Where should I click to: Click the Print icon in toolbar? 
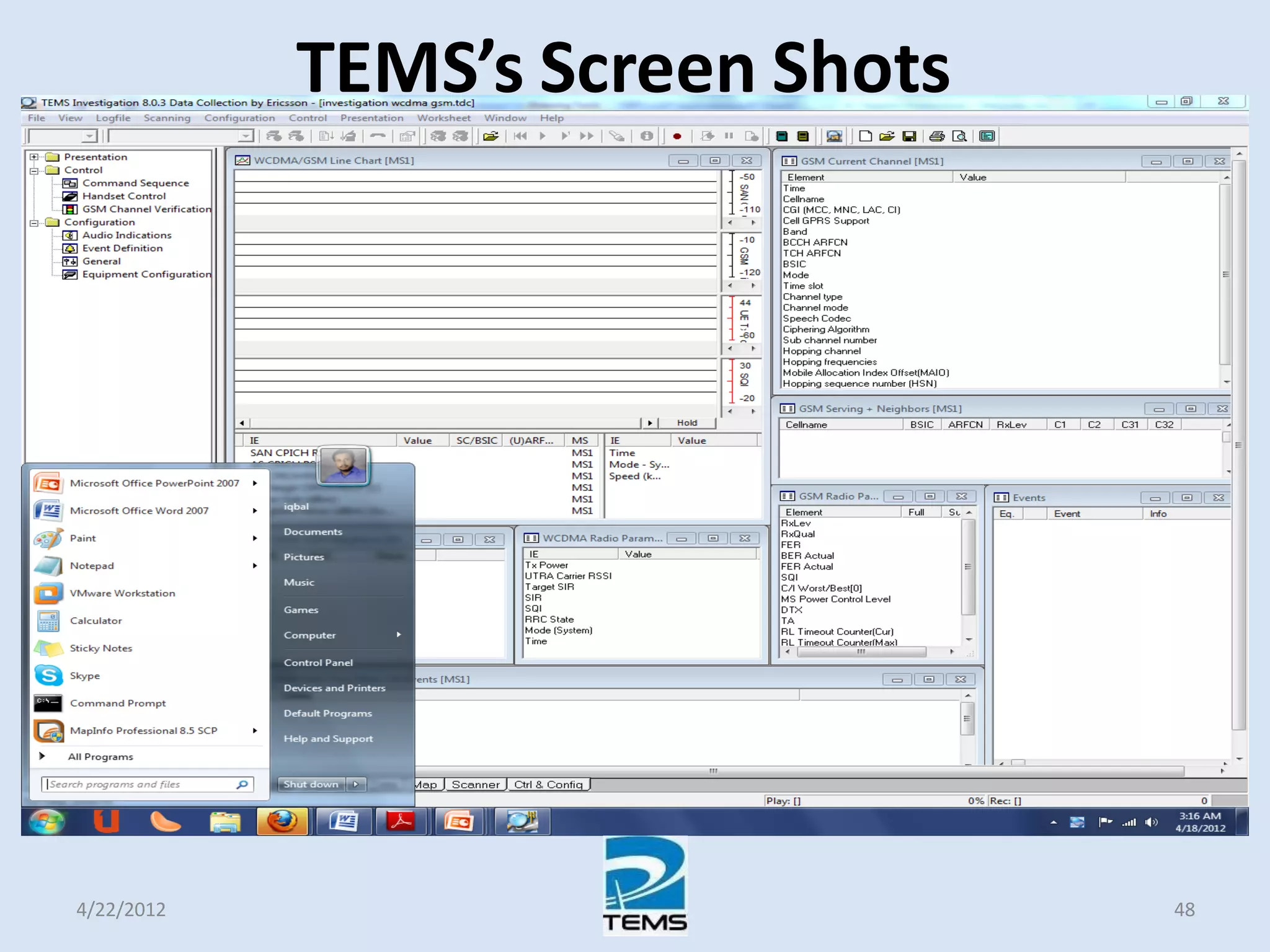pos(937,136)
